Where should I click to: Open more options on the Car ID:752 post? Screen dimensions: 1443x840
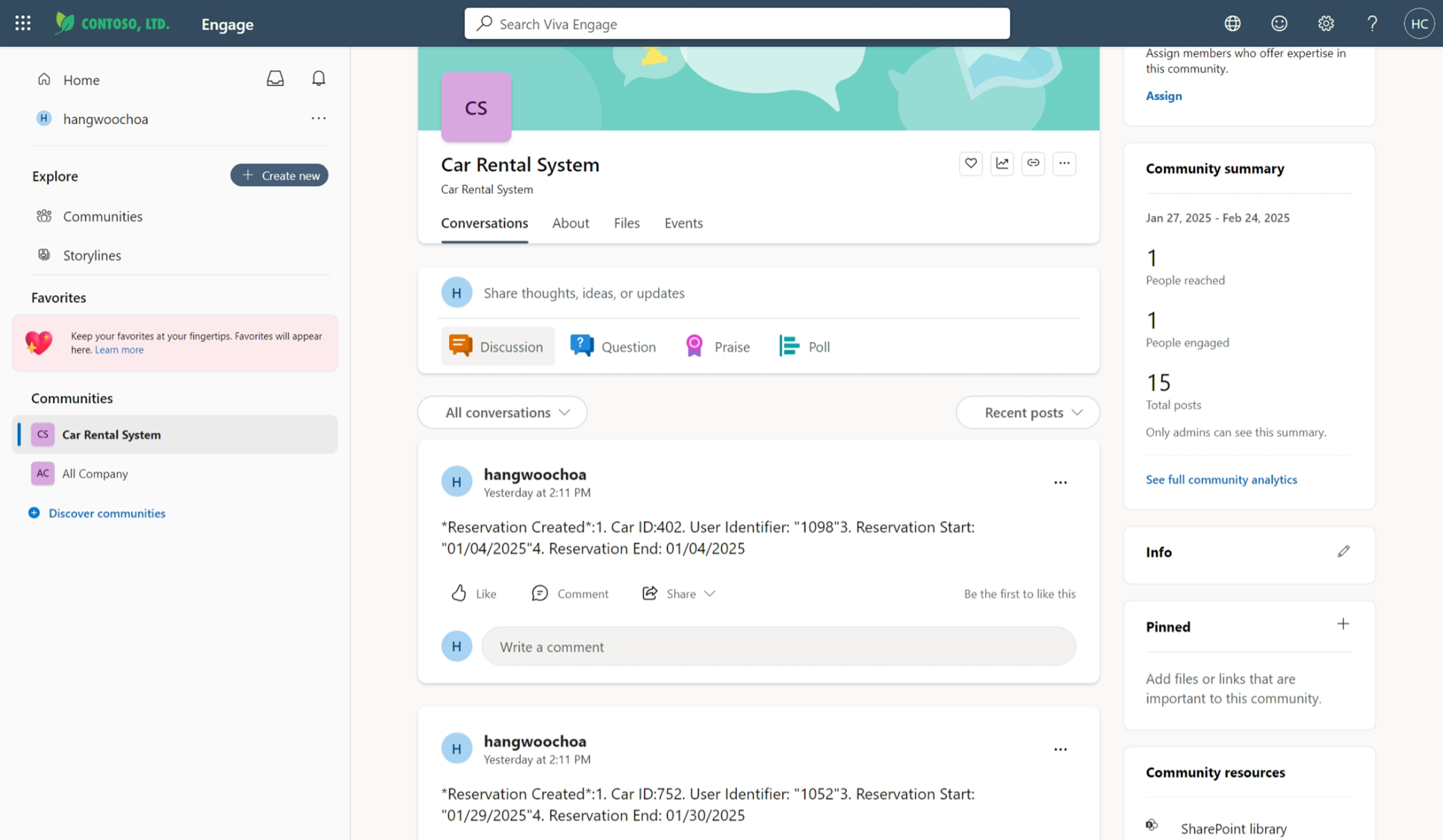pyautogui.click(x=1060, y=749)
